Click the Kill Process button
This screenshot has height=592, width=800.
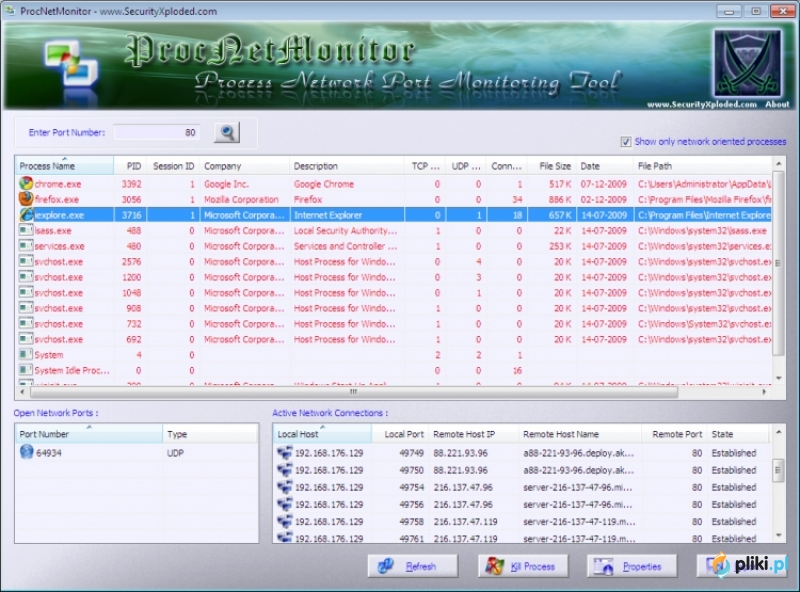coord(523,566)
